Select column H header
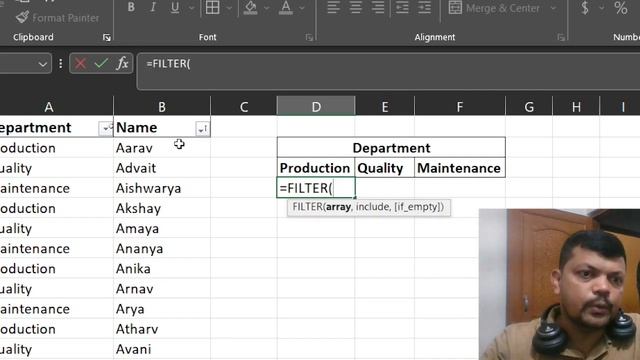This screenshot has height=360, width=640. click(576, 107)
